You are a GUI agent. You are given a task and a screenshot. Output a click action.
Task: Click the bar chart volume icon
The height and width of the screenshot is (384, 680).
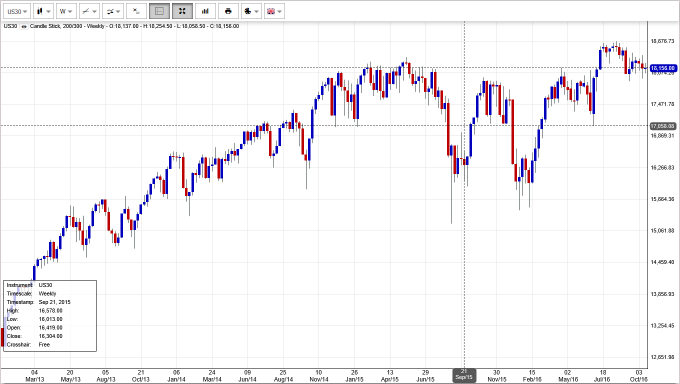(206, 11)
